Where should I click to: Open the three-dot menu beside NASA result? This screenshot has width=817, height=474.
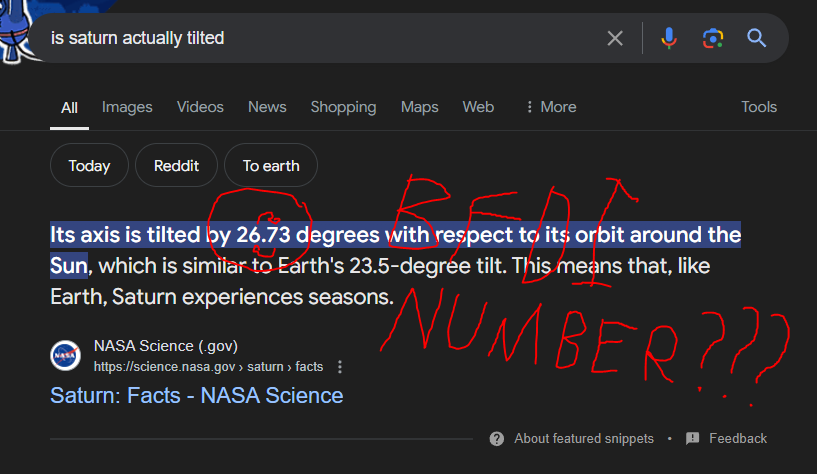(x=341, y=367)
